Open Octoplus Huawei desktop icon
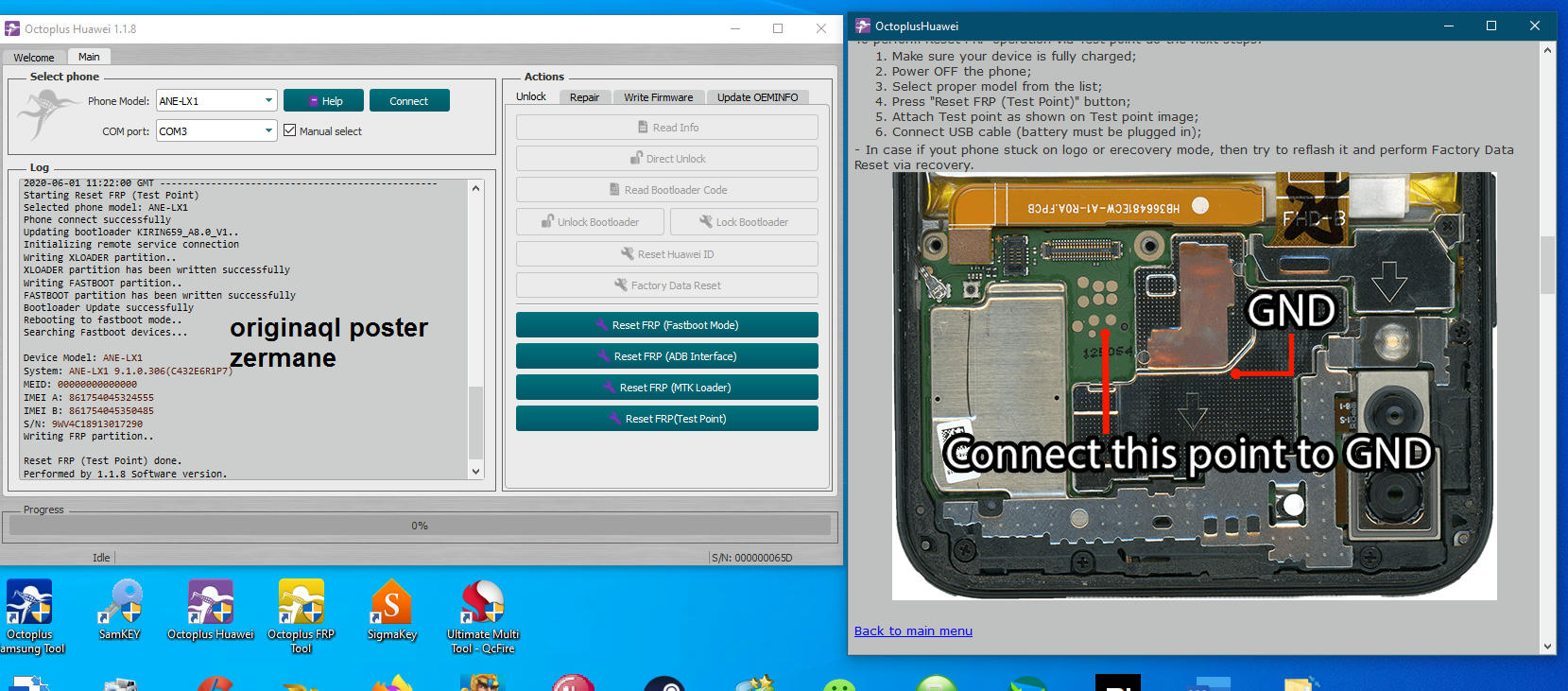The image size is (1568, 691). 211,610
